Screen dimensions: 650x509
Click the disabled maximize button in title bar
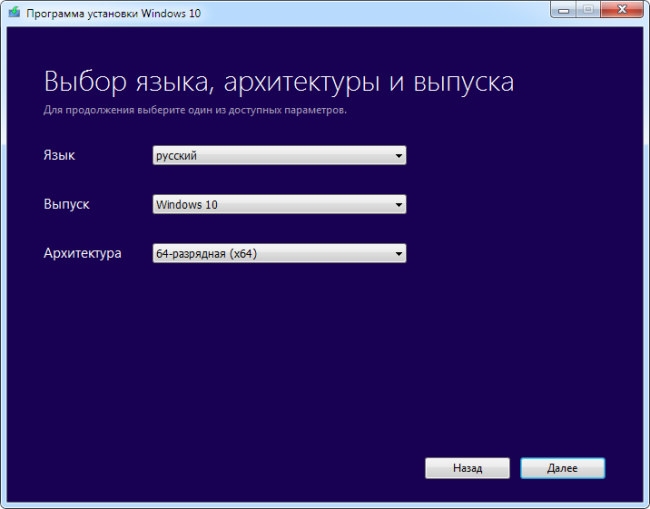click(588, 10)
